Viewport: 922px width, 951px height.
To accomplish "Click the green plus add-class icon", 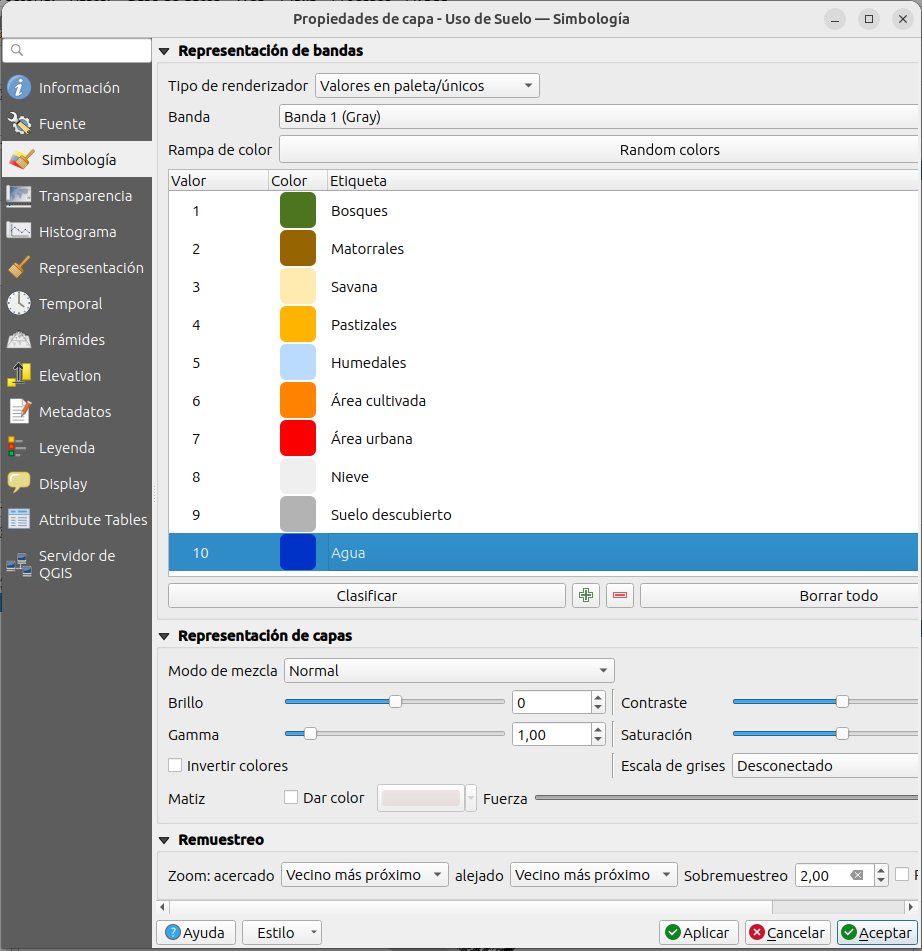I will coord(586,596).
